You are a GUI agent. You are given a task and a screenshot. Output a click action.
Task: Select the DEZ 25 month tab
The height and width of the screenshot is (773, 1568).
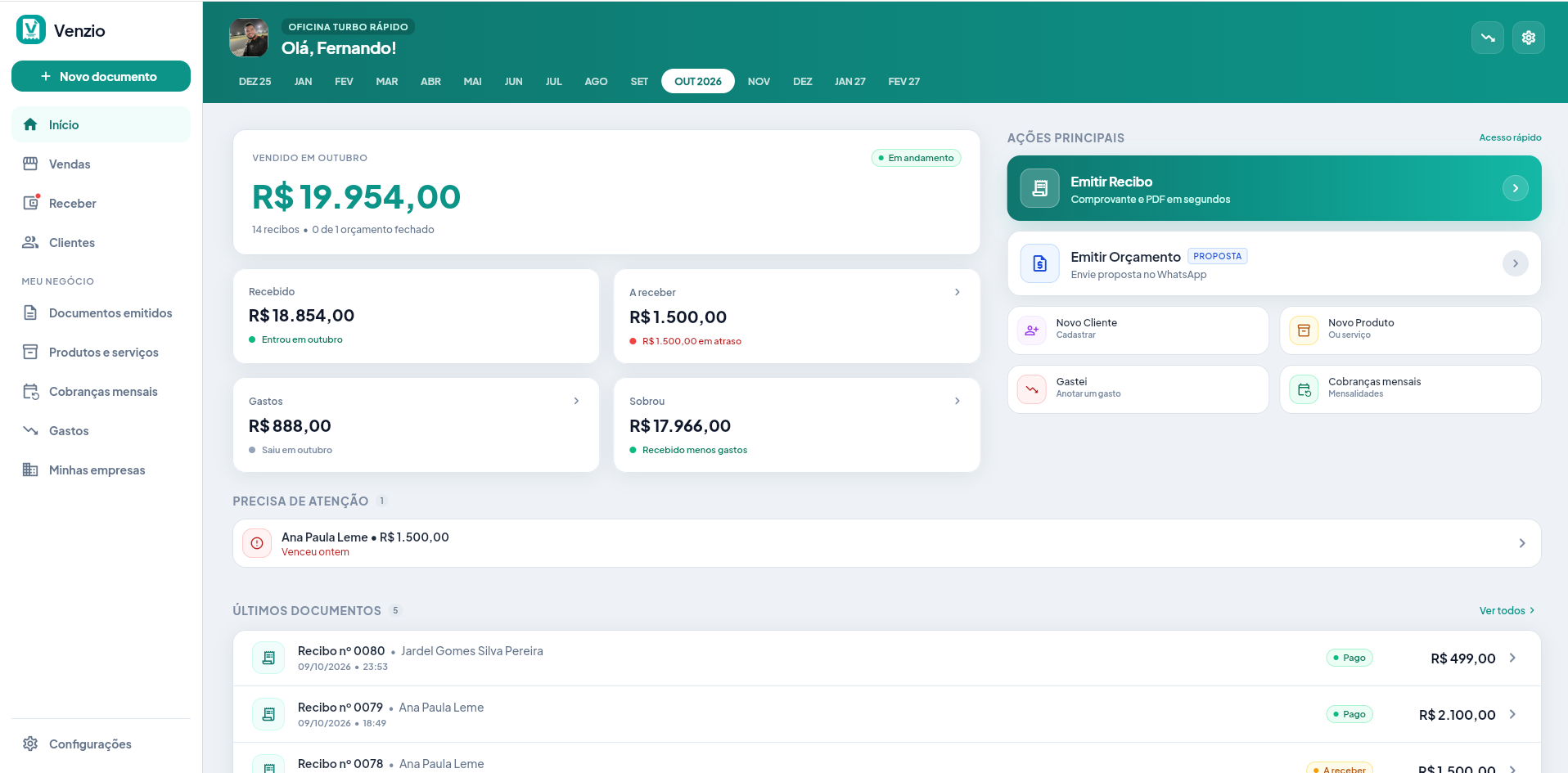pyautogui.click(x=255, y=82)
